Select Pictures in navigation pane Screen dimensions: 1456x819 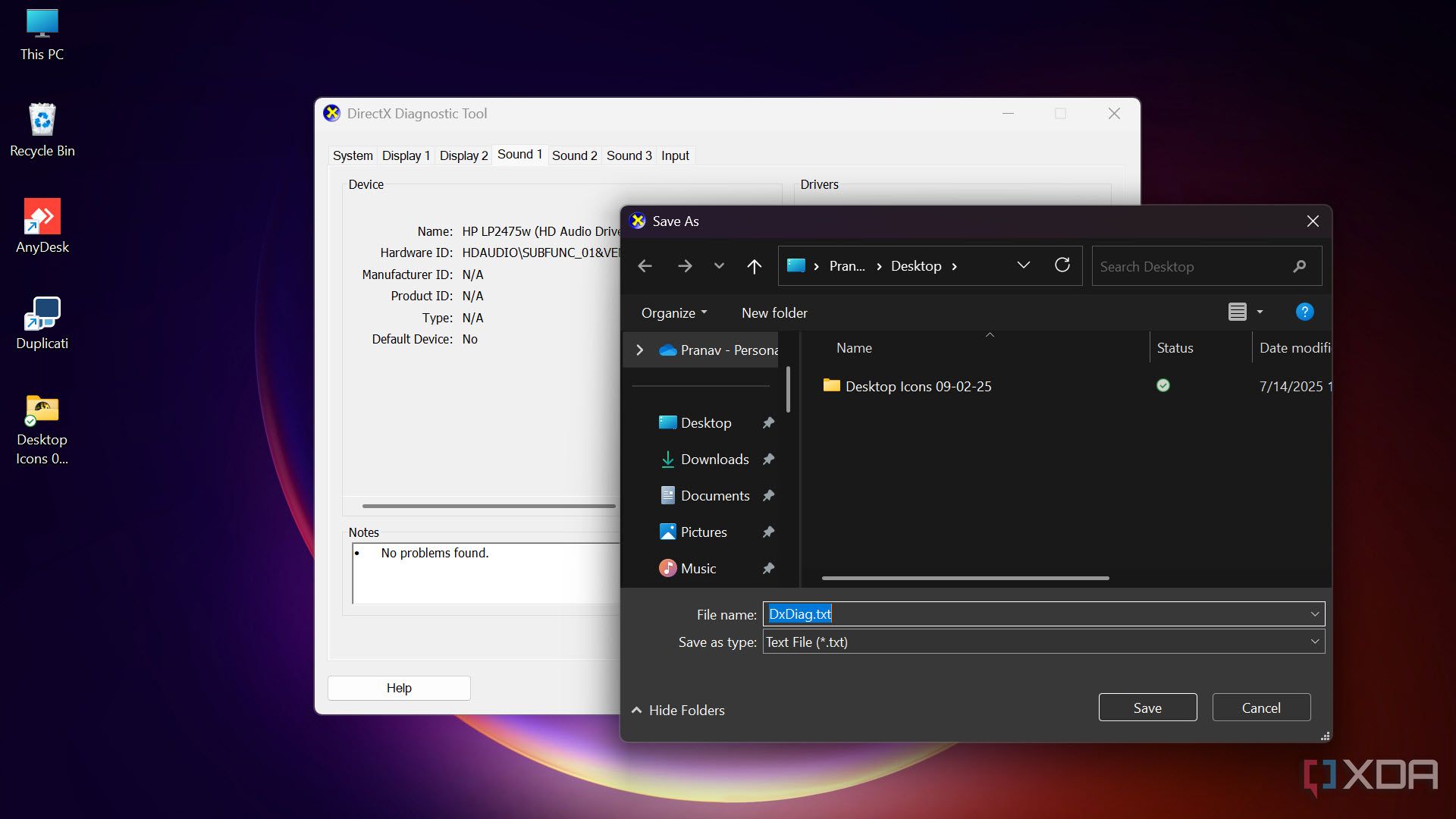pyautogui.click(x=693, y=532)
